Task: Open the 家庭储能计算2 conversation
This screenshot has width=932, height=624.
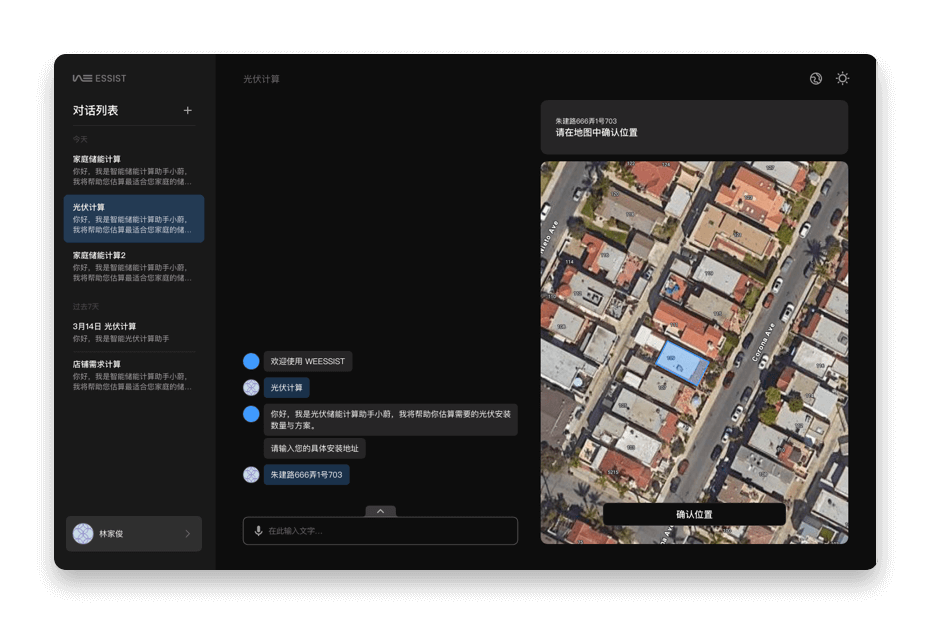Action: tap(134, 266)
